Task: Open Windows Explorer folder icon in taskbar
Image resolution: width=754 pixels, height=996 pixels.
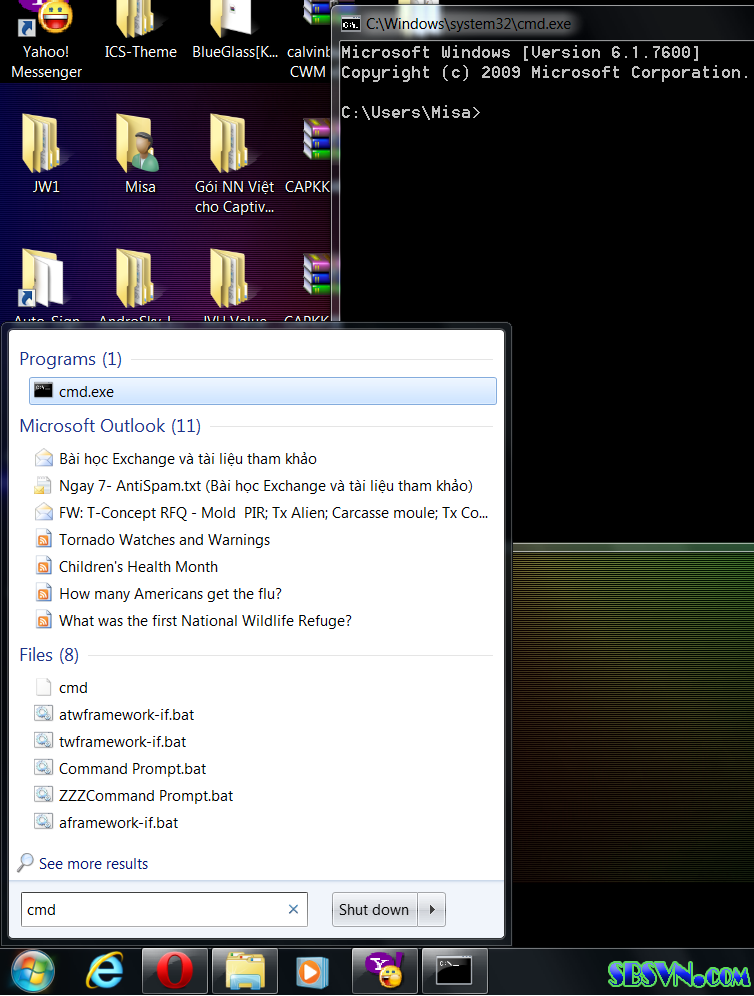Action: (244, 970)
